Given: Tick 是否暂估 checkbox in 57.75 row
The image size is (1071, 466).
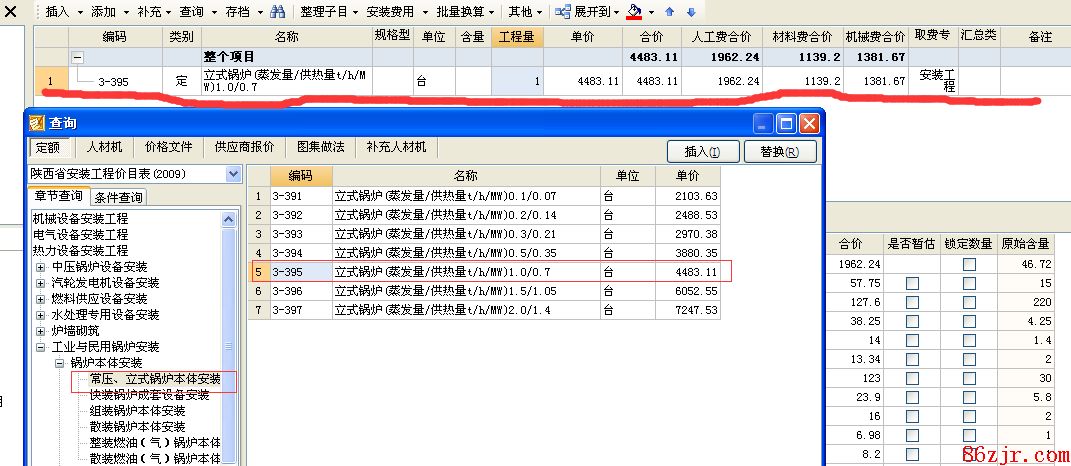Looking at the screenshot, I should pos(911,284).
